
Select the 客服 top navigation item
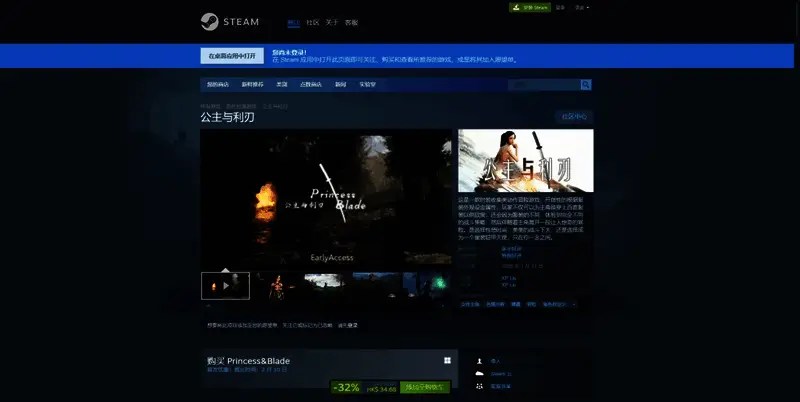351,22
